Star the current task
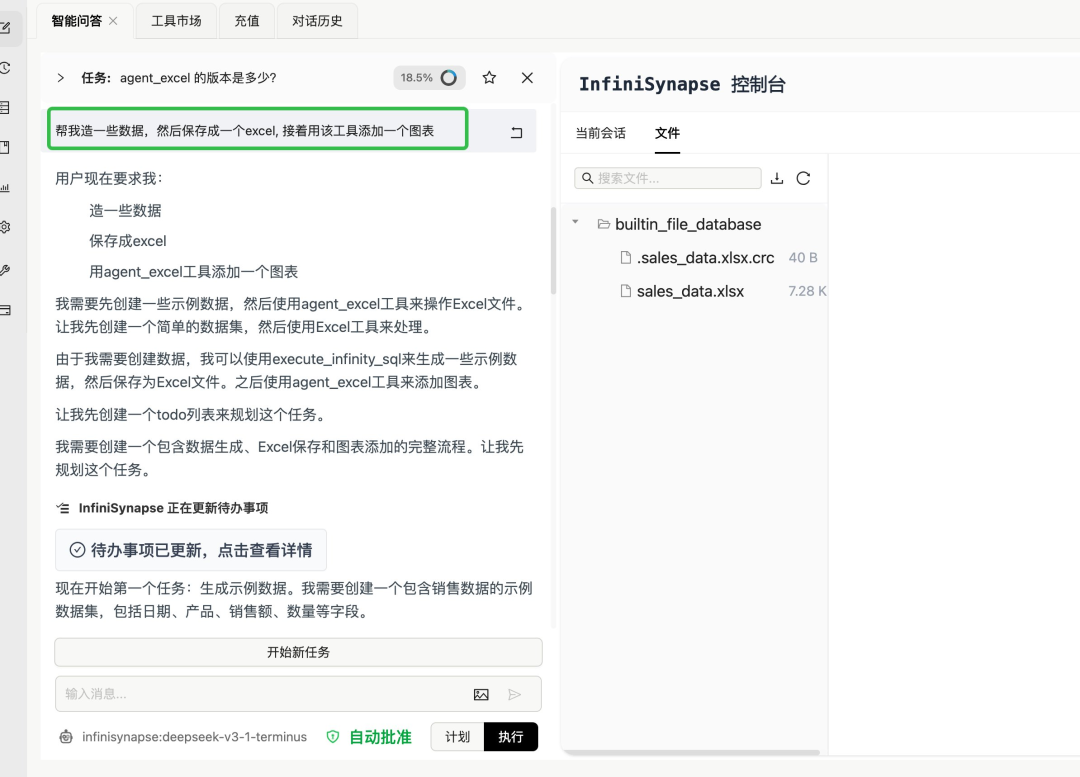 [x=489, y=78]
